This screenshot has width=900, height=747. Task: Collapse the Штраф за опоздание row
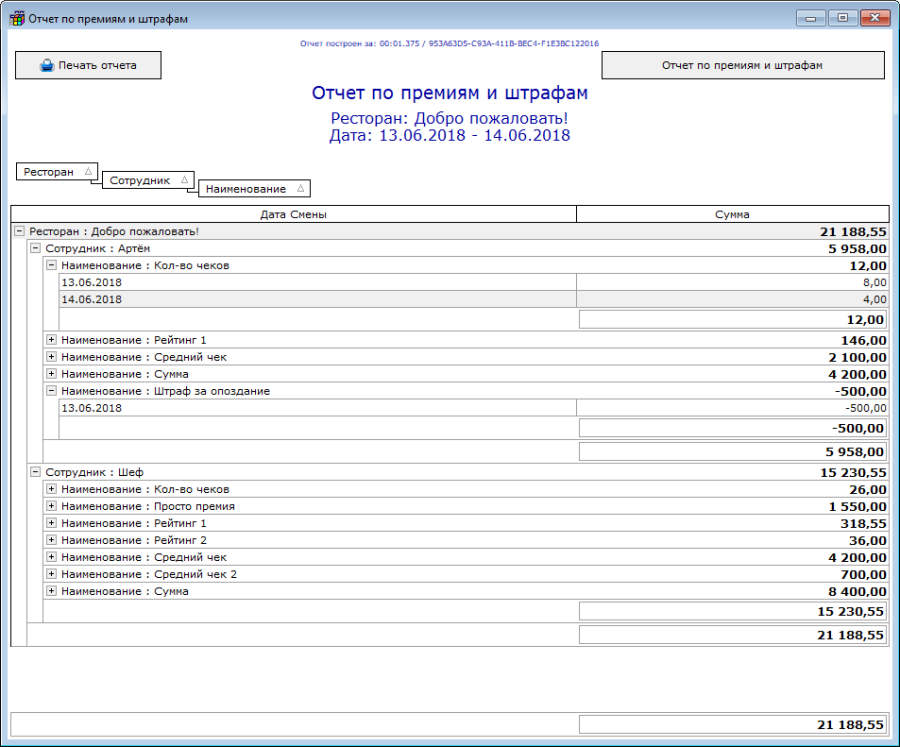pyautogui.click(x=51, y=392)
